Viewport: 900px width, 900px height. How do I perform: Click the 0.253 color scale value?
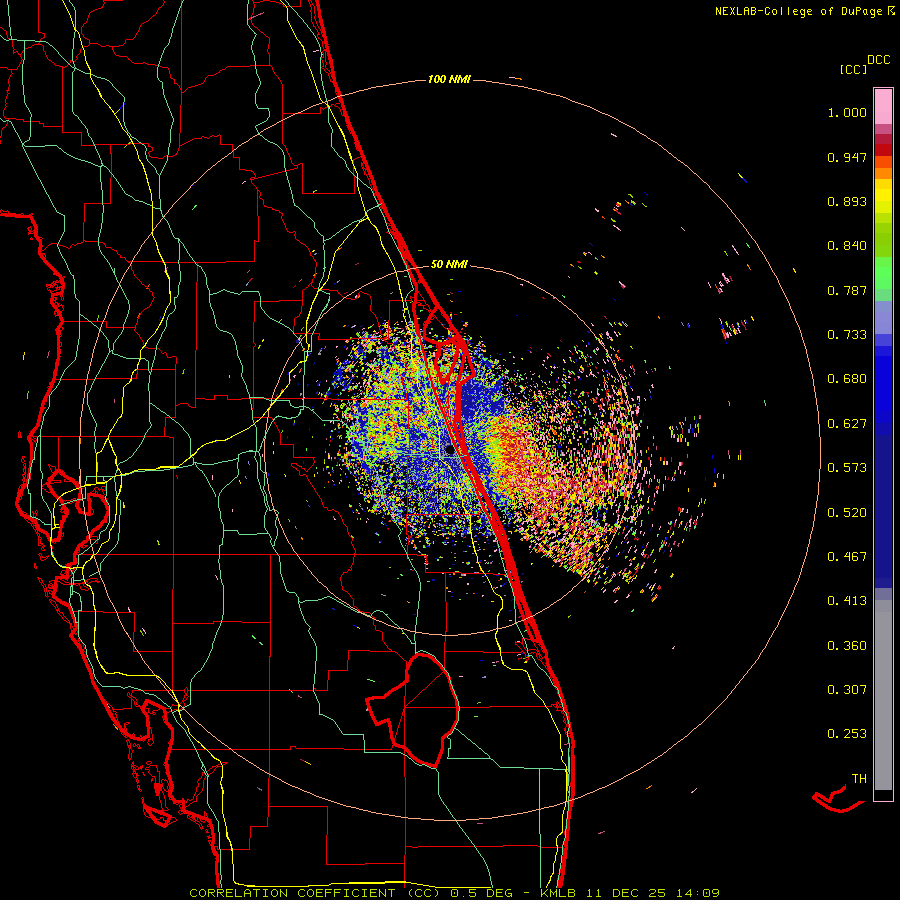click(x=847, y=734)
